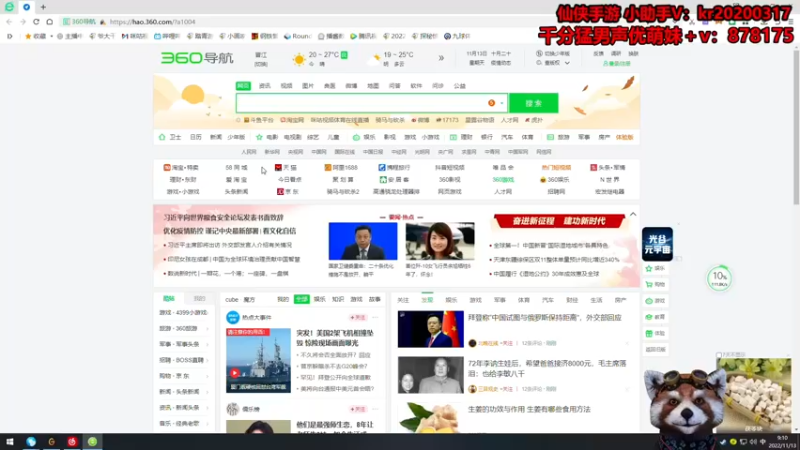
Task: Open the bookmarks dropdown arrow next to 收藏
Action: [x=52, y=36]
